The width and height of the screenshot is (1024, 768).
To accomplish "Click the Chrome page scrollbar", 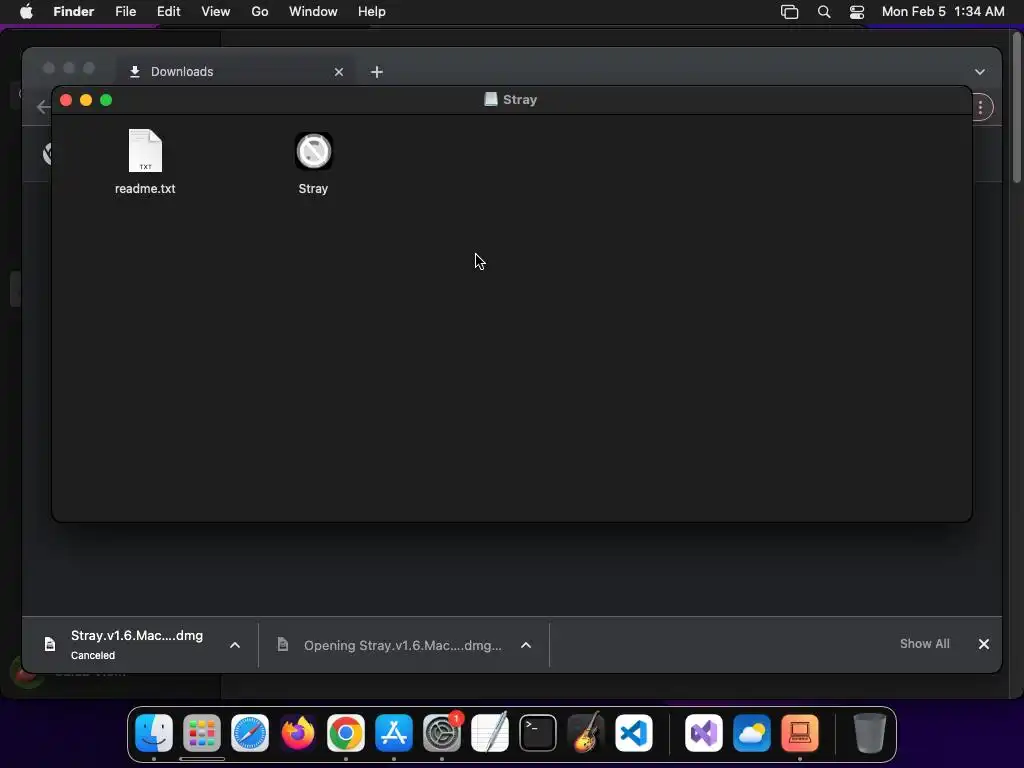I will [x=1017, y=108].
